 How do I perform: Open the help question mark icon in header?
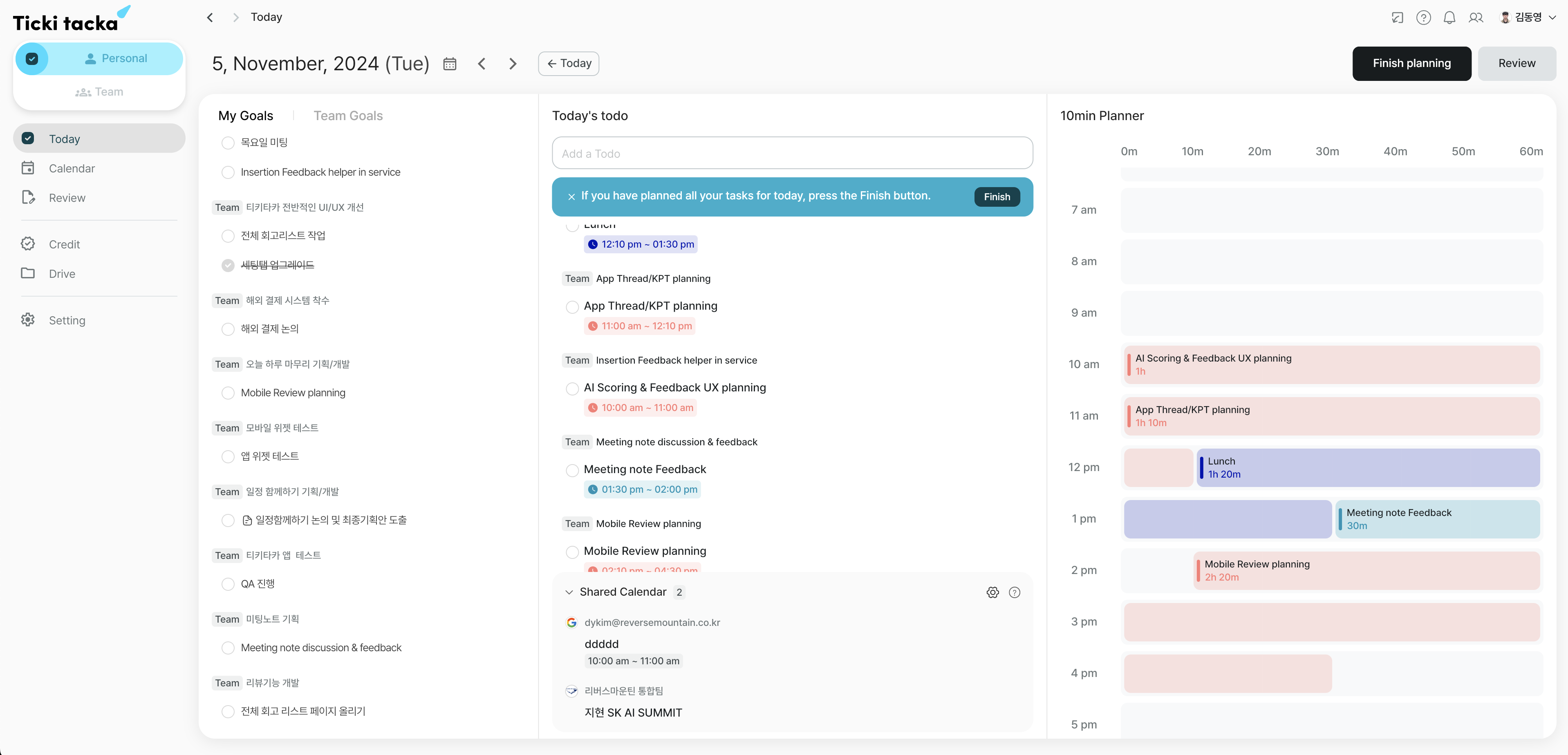pos(1423,18)
